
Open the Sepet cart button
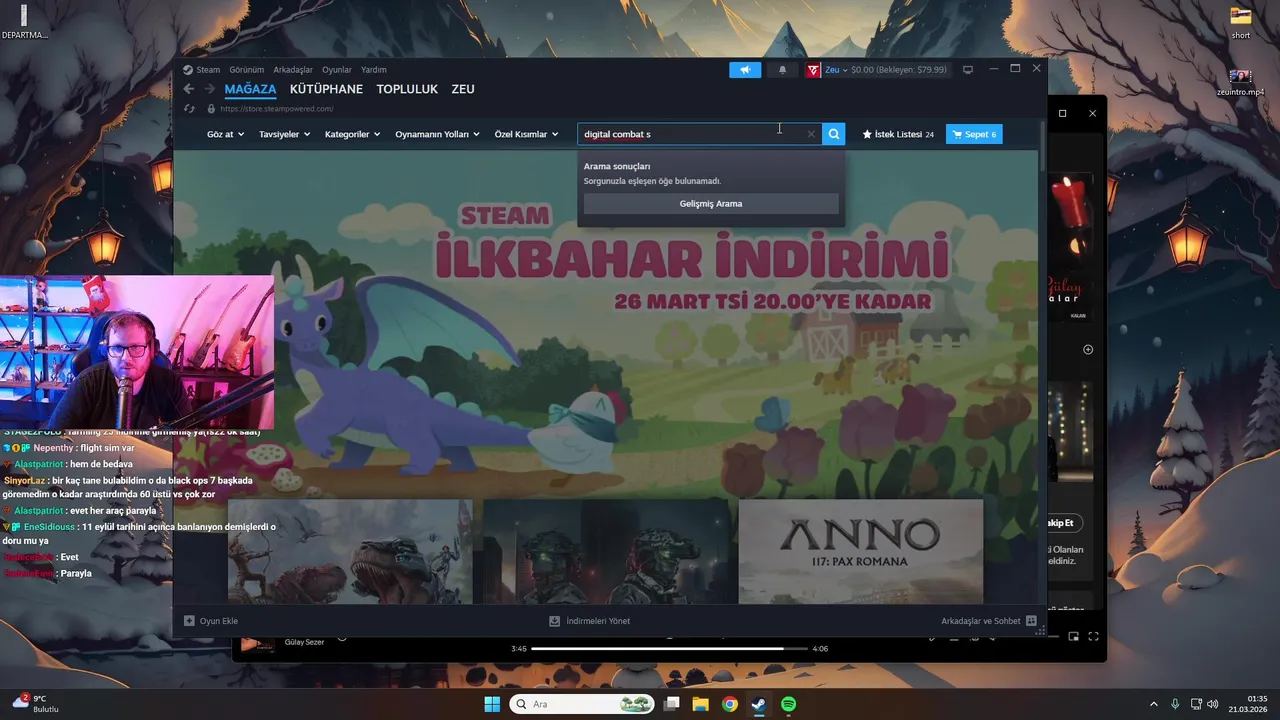point(974,134)
